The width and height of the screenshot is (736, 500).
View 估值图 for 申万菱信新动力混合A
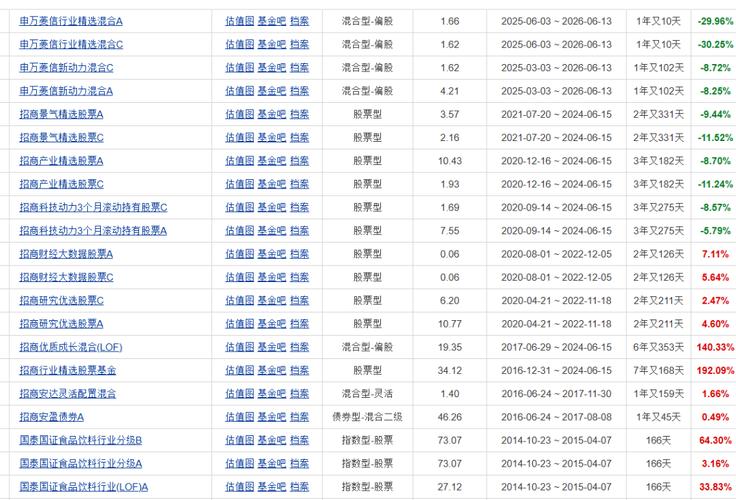(x=239, y=91)
